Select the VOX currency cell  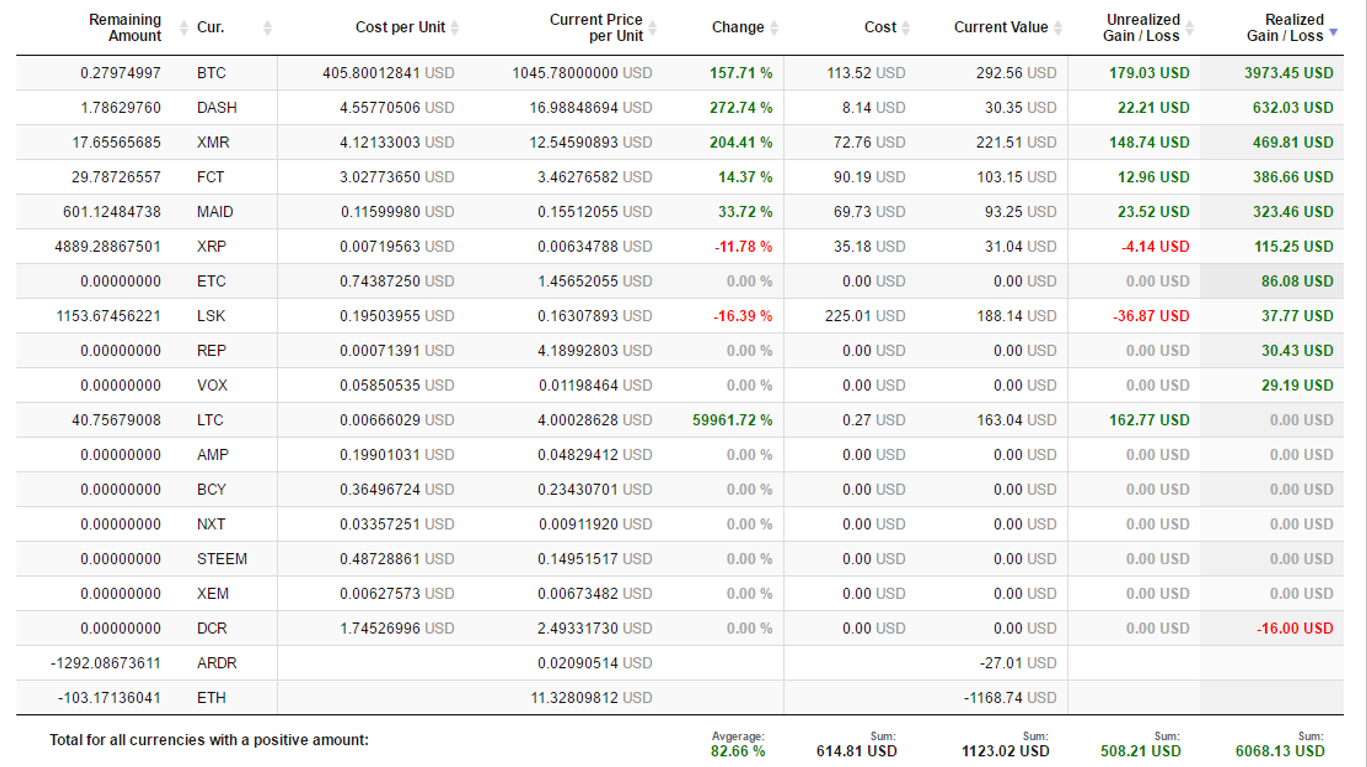point(212,385)
